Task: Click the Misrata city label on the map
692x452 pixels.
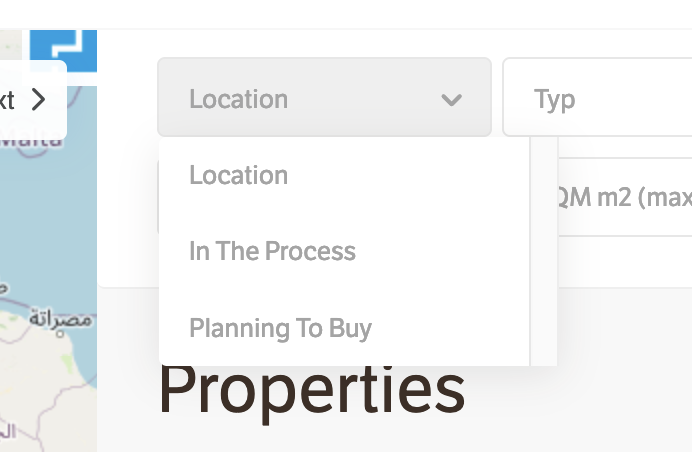Action: coord(60,319)
